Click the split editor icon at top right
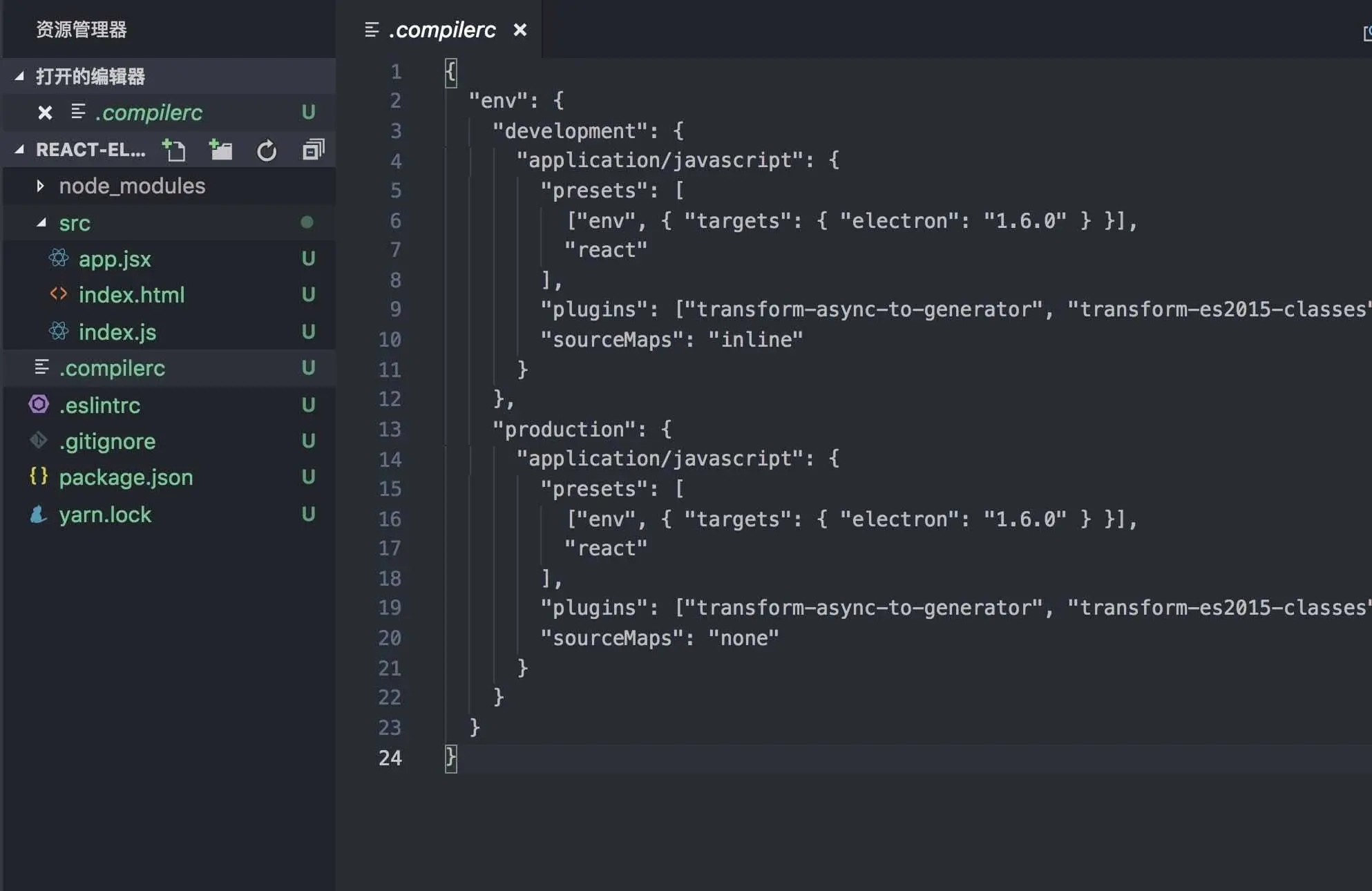This screenshot has width=1372, height=891. tap(1366, 32)
